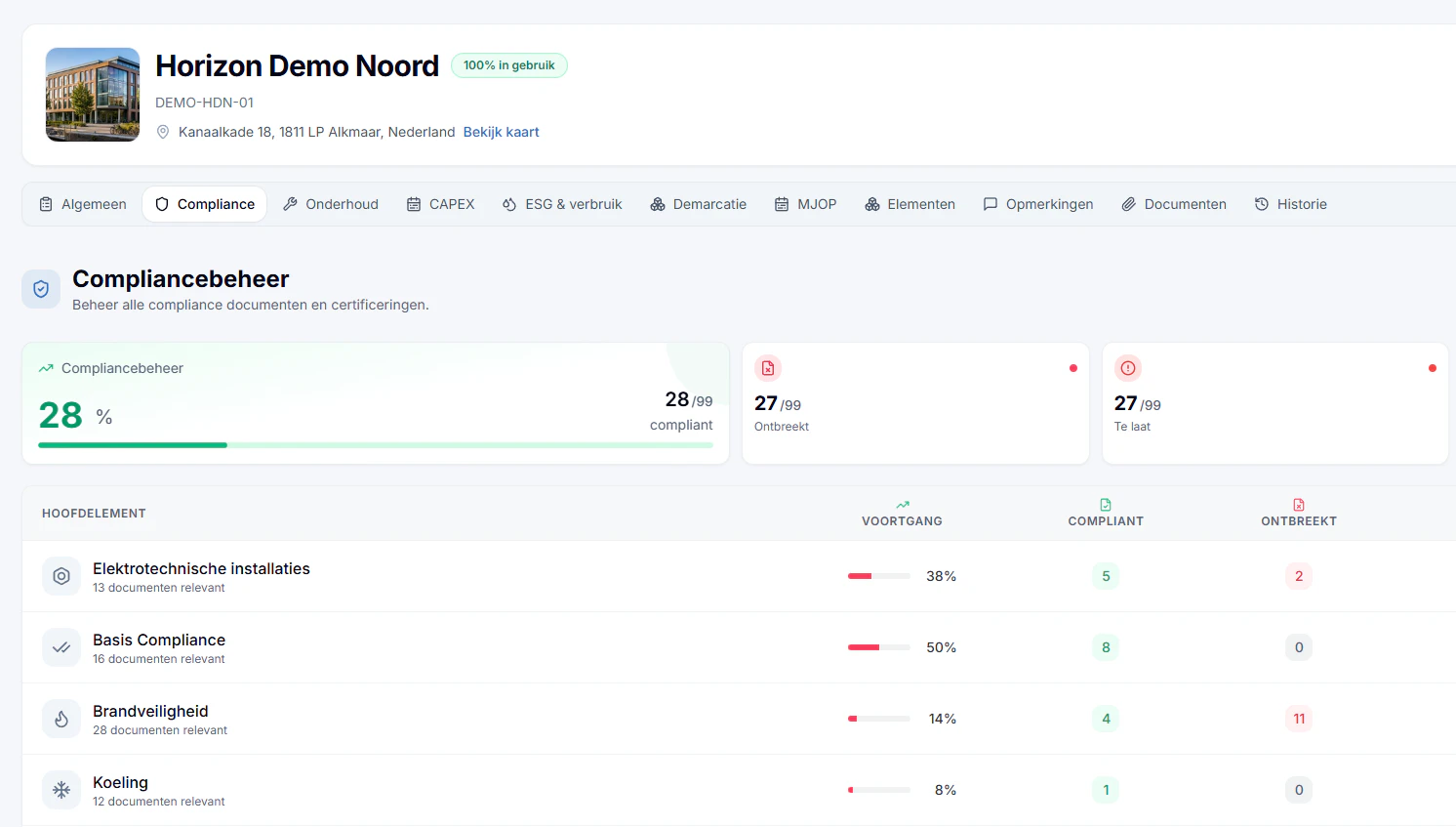The width and height of the screenshot is (1456, 827).
Task: Click the Basis Compliance 50% progress bar
Action: tap(879, 647)
